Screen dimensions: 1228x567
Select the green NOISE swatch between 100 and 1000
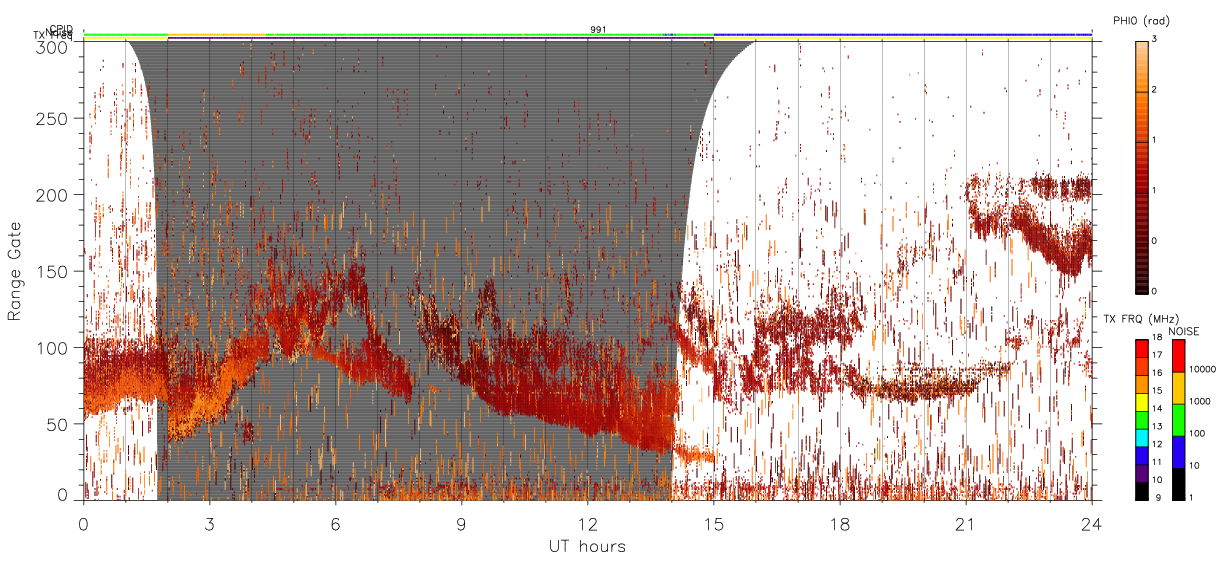[x=1179, y=420]
